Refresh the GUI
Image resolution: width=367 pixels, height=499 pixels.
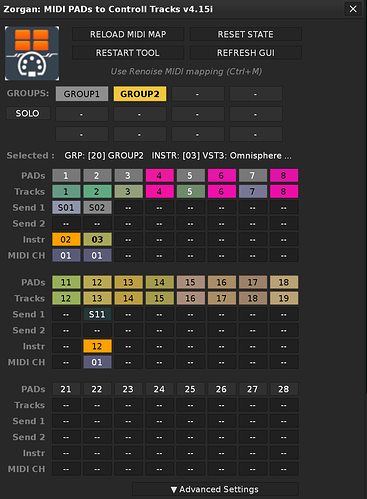(x=246, y=53)
